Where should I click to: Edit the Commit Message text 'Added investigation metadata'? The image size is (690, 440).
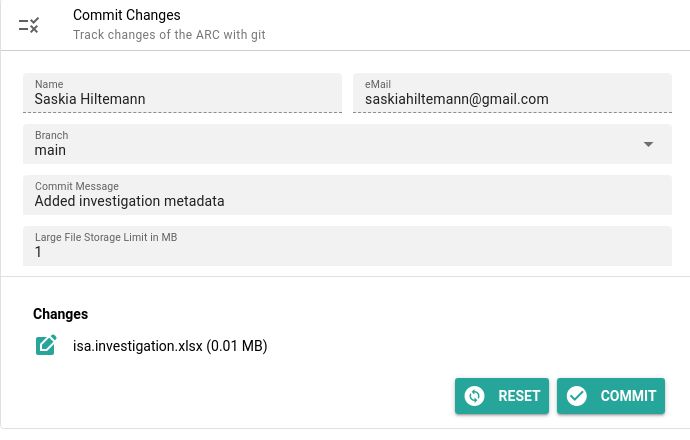(x=129, y=201)
